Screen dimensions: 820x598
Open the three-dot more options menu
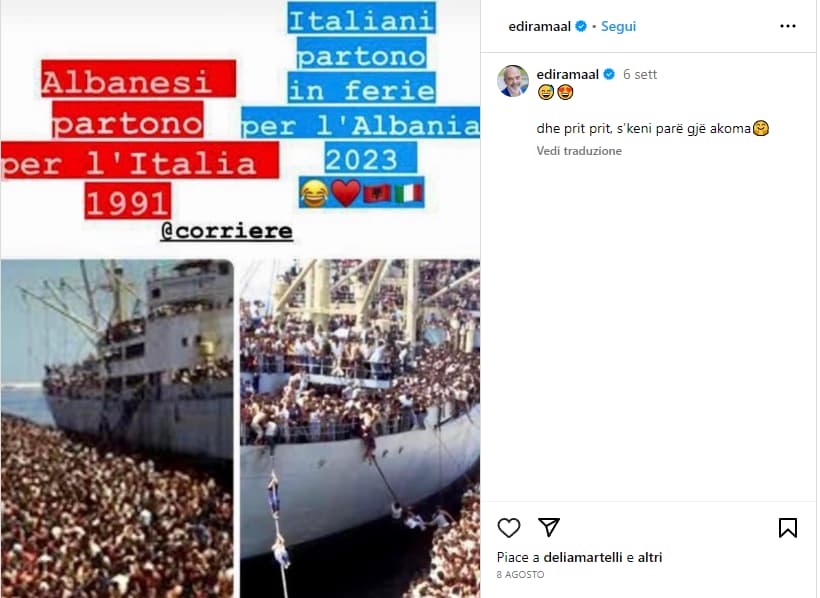[x=788, y=26]
